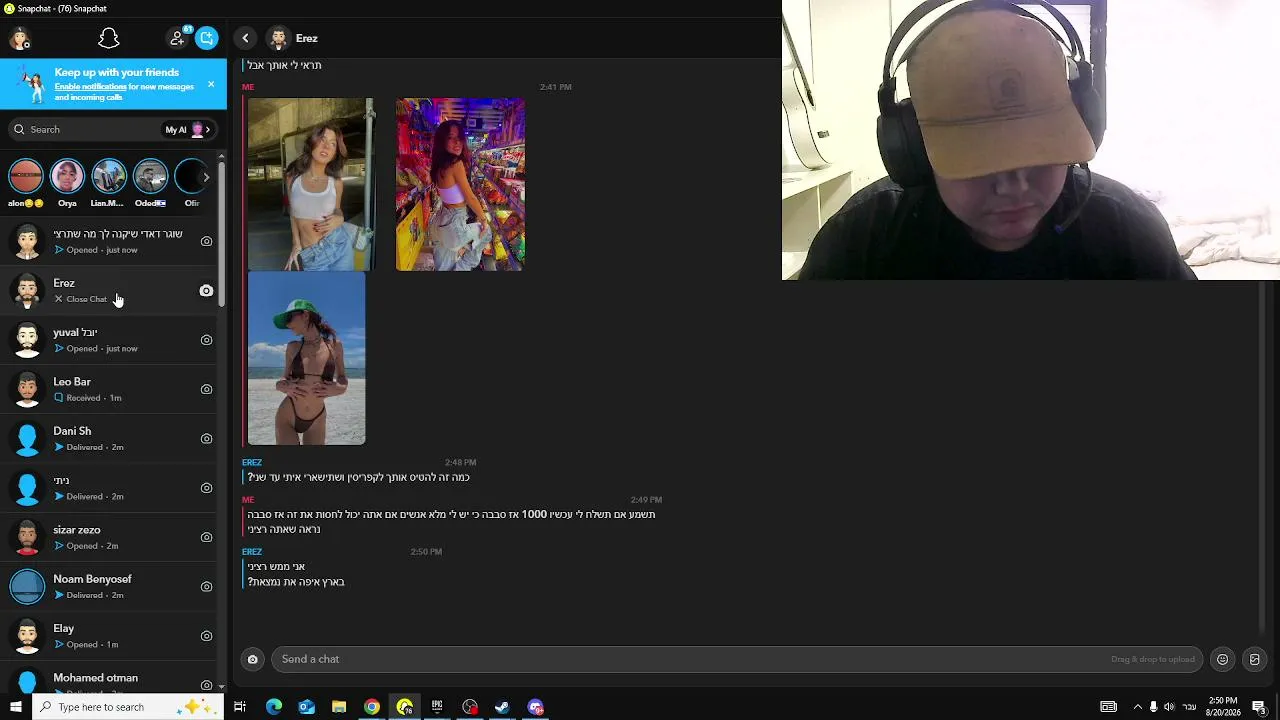Open the Noam Benyosef conversation
This screenshot has height=720, width=1280.
coord(110,586)
